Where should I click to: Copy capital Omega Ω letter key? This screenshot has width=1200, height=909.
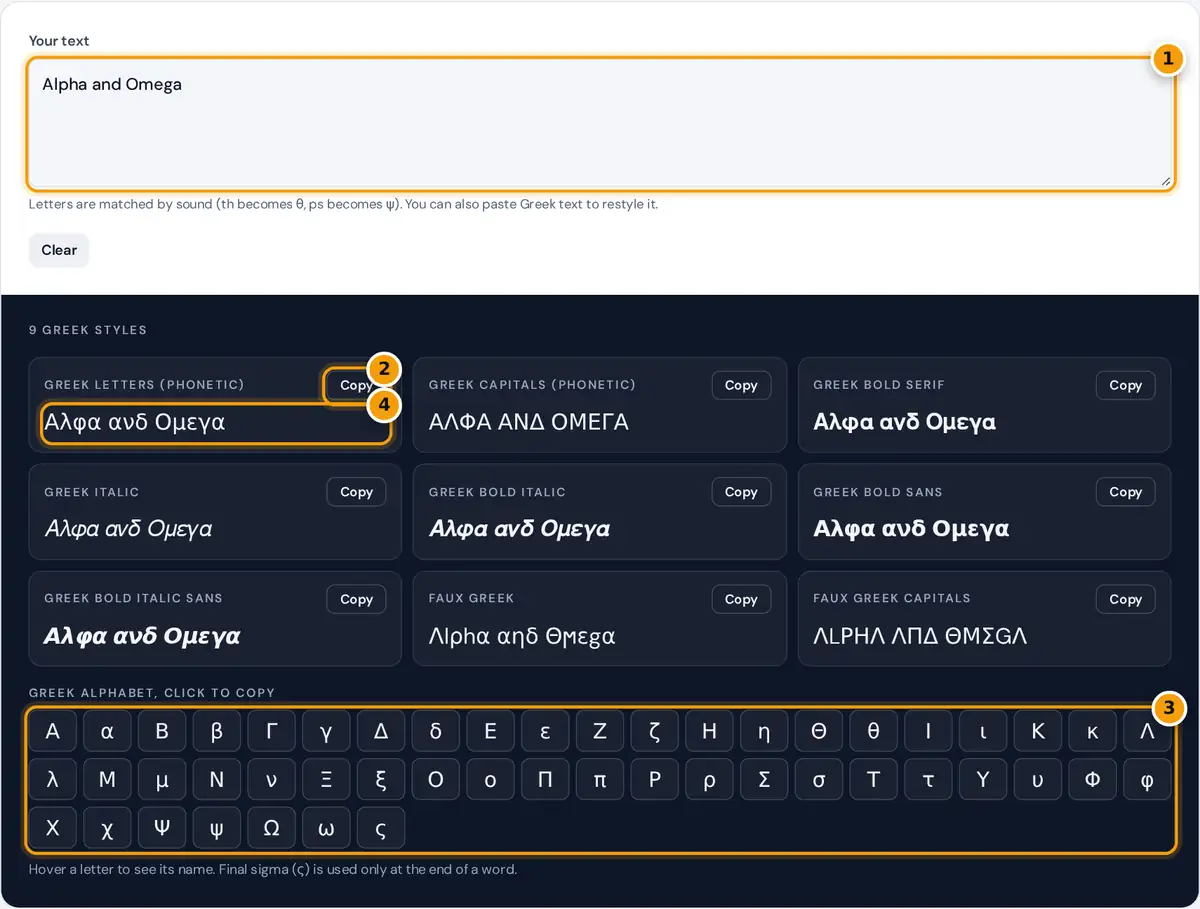pyautogui.click(x=271, y=828)
